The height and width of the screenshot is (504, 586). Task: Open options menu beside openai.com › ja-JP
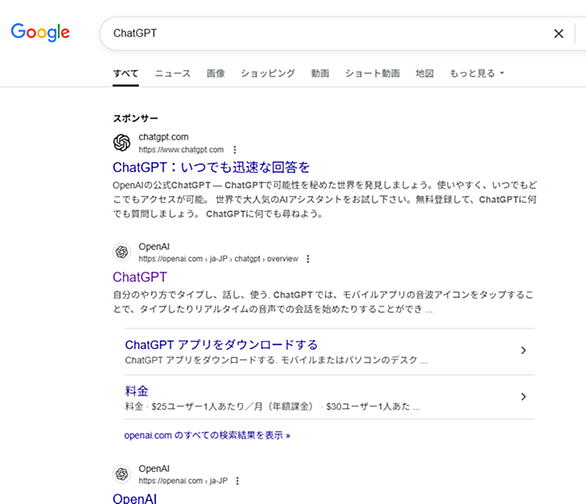[x=237, y=481]
